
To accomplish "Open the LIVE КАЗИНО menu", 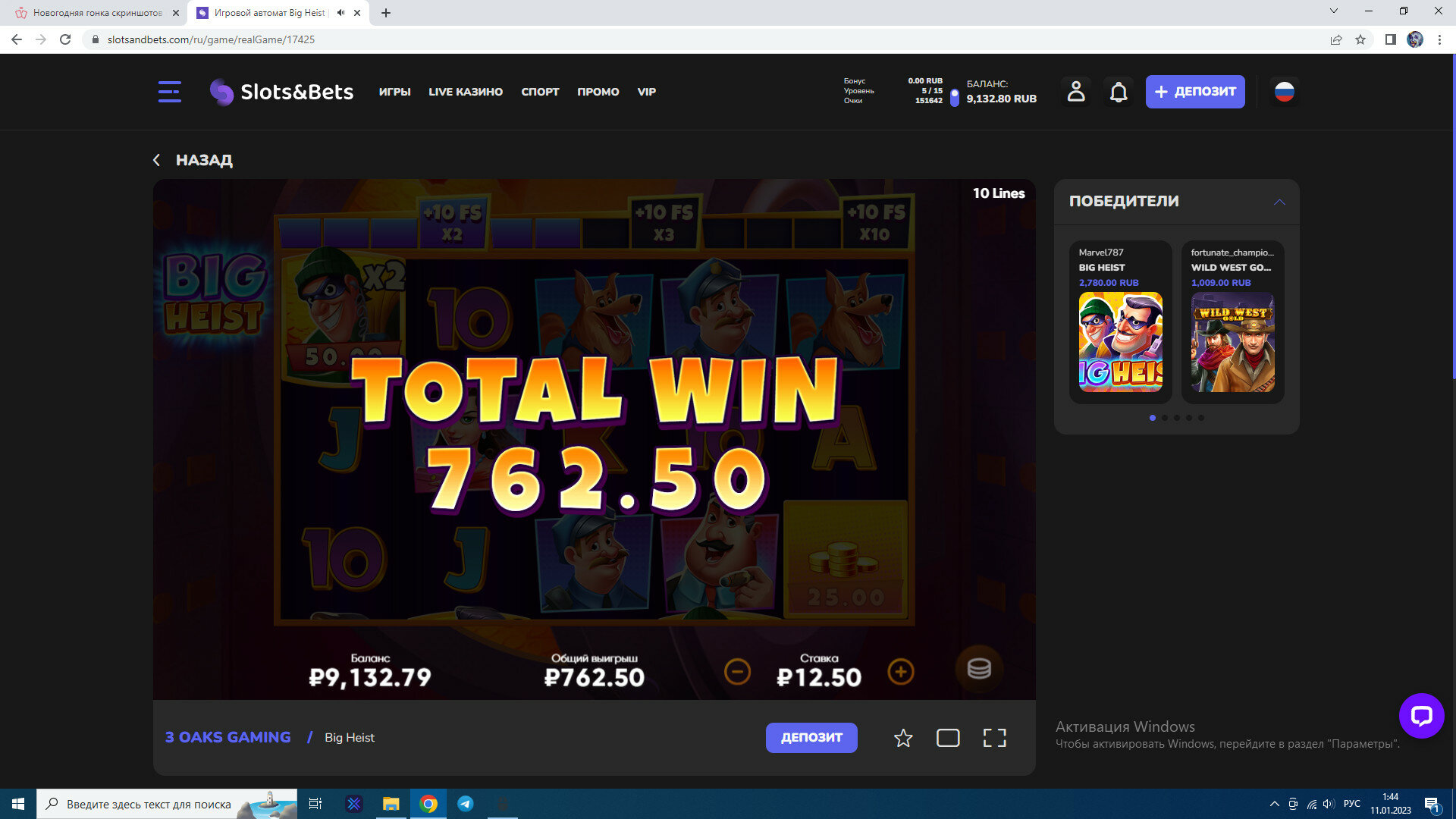I will (x=466, y=92).
